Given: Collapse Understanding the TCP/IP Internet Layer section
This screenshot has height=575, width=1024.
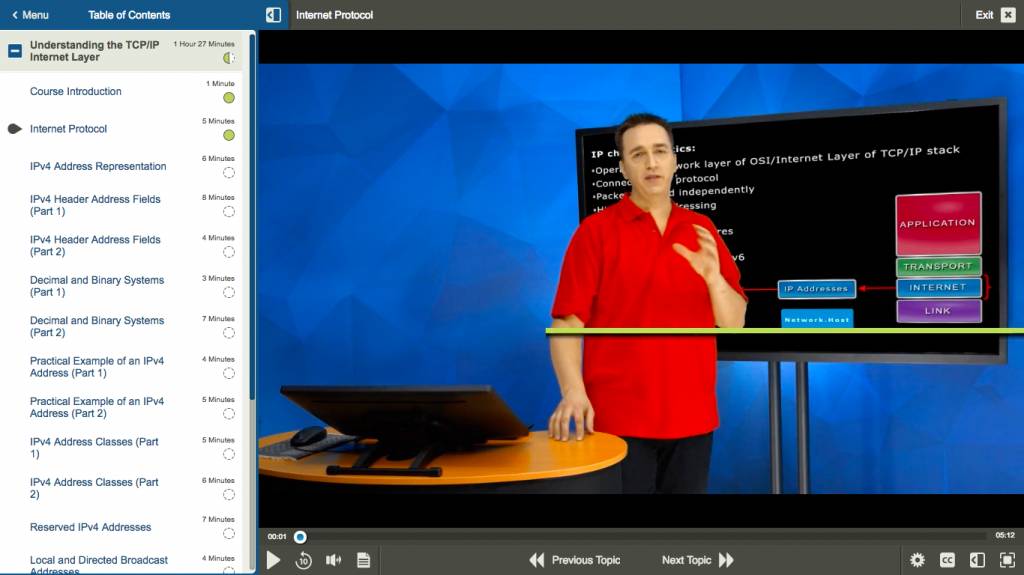Looking at the screenshot, I should (14, 50).
